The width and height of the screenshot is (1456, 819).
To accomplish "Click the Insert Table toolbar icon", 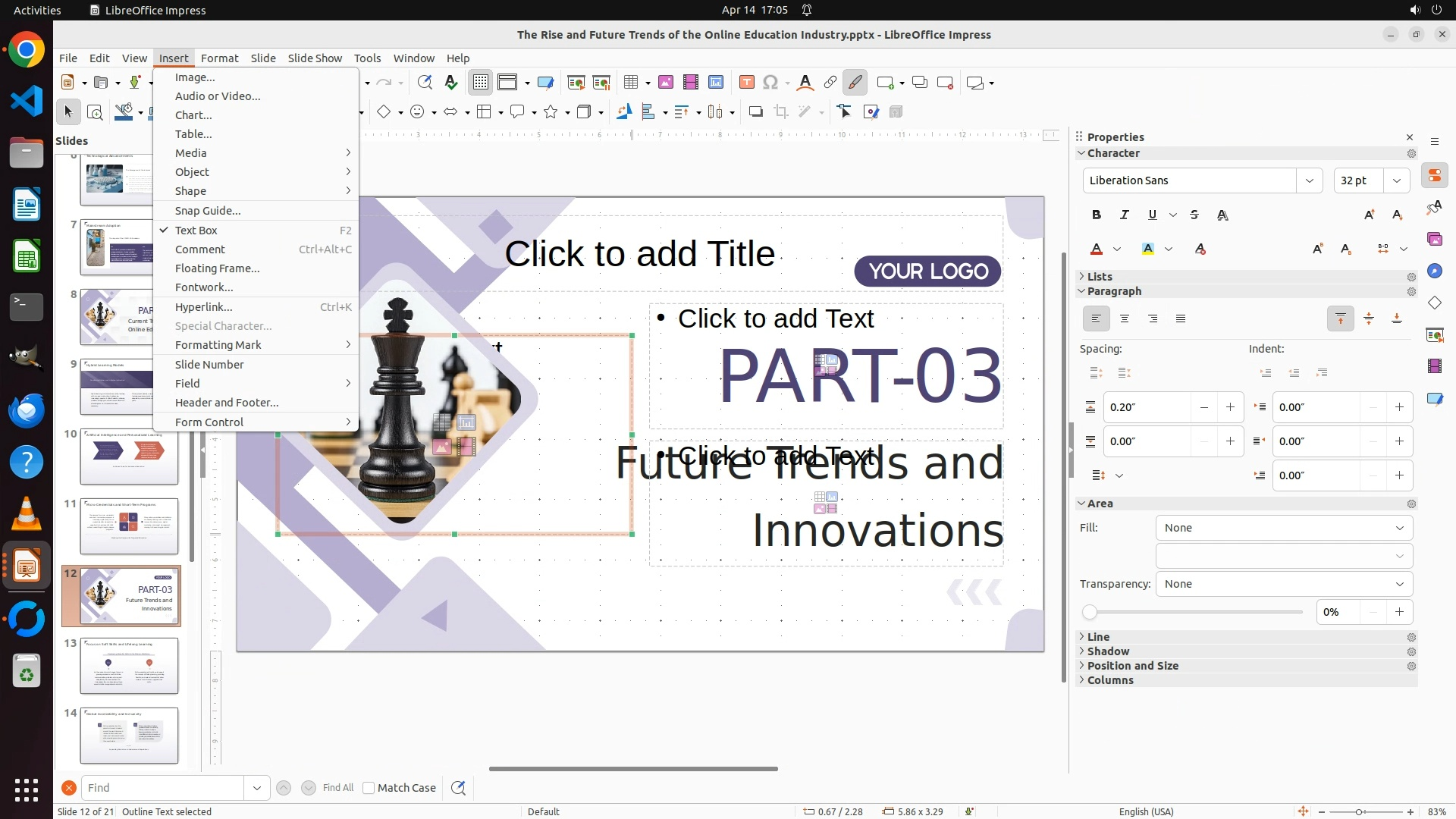I will pyautogui.click(x=631, y=83).
